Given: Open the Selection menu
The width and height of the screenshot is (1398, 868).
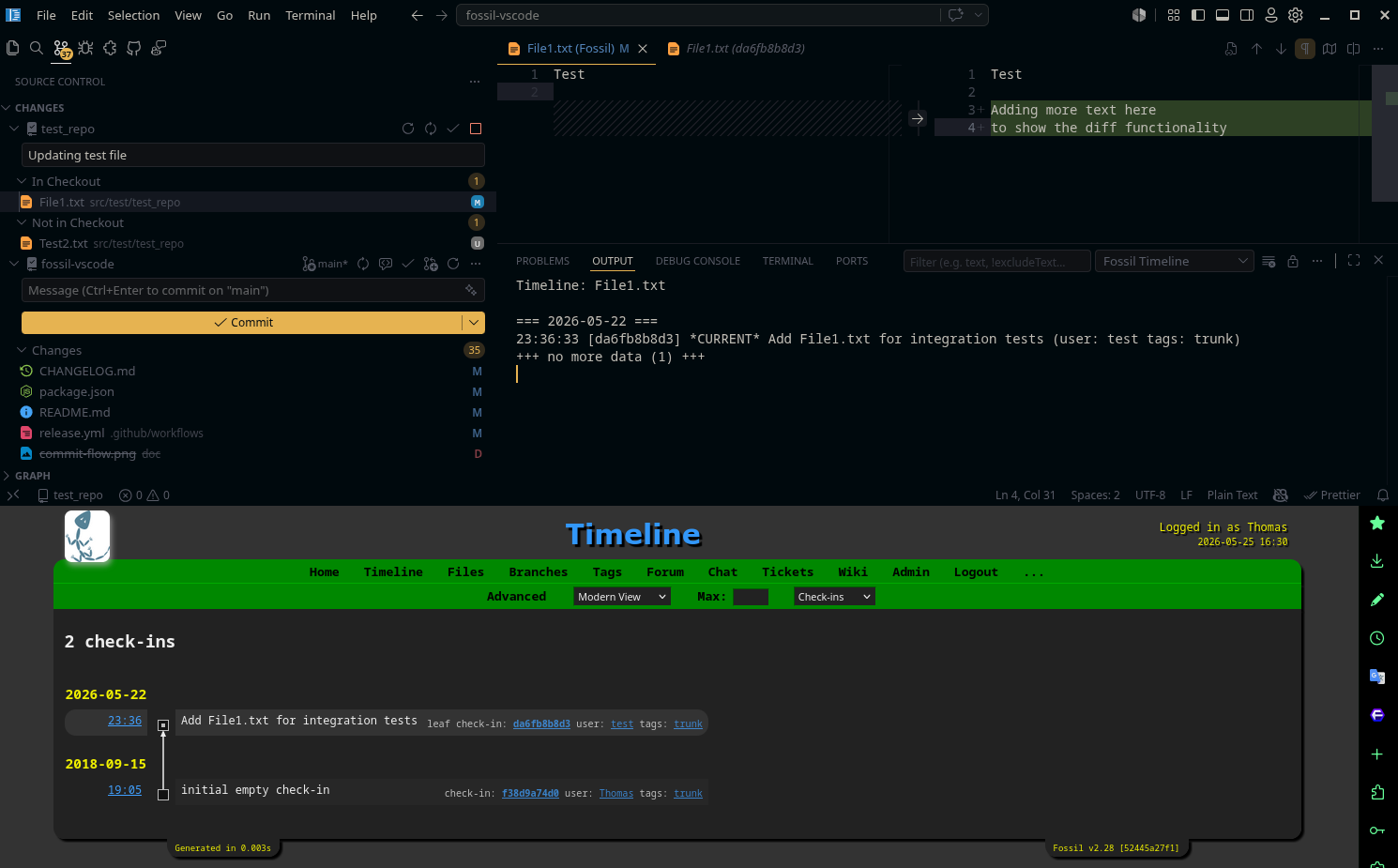Looking at the screenshot, I should pyautogui.click(x=133, y=15).
